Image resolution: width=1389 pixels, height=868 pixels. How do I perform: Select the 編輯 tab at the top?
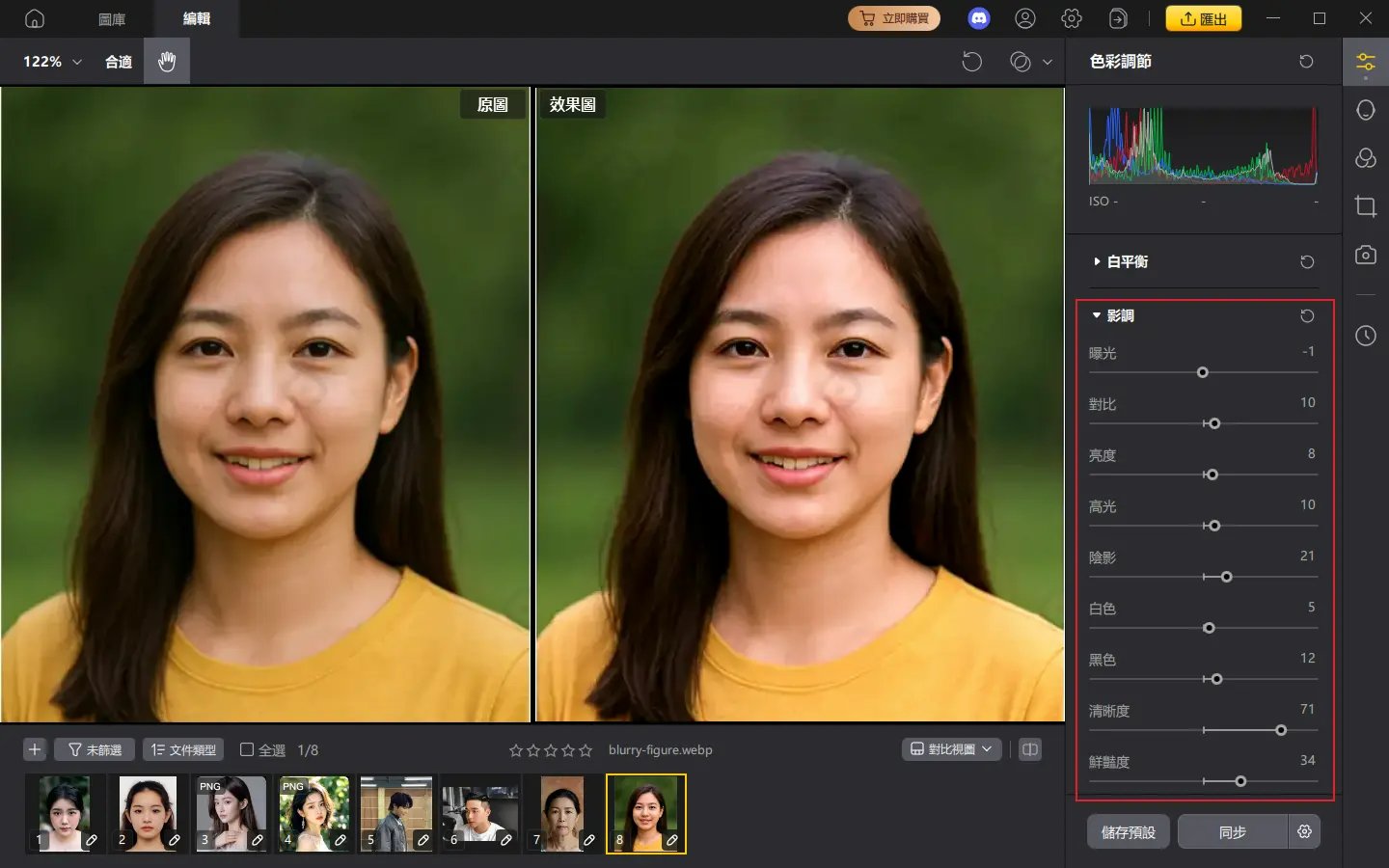[197, 17]
